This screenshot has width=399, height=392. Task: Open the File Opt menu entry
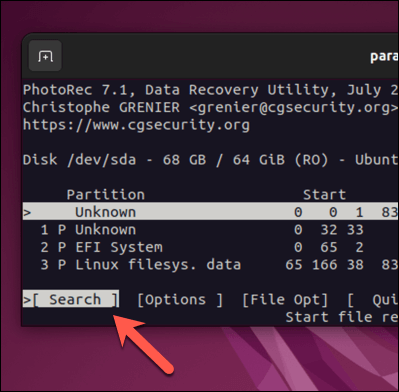click(285, 300)
